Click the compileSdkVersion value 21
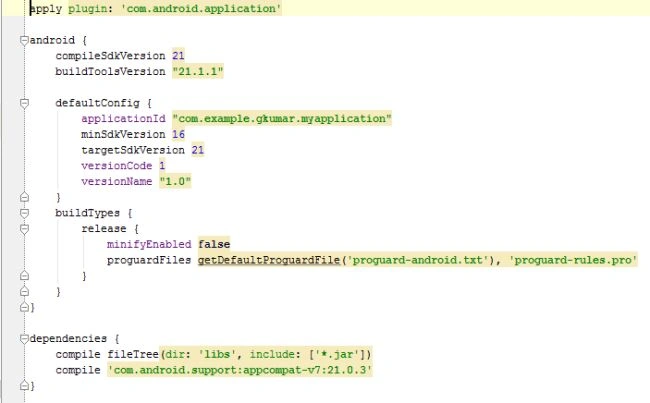This screenshot has height=403, width=650. tap(178, 56)
